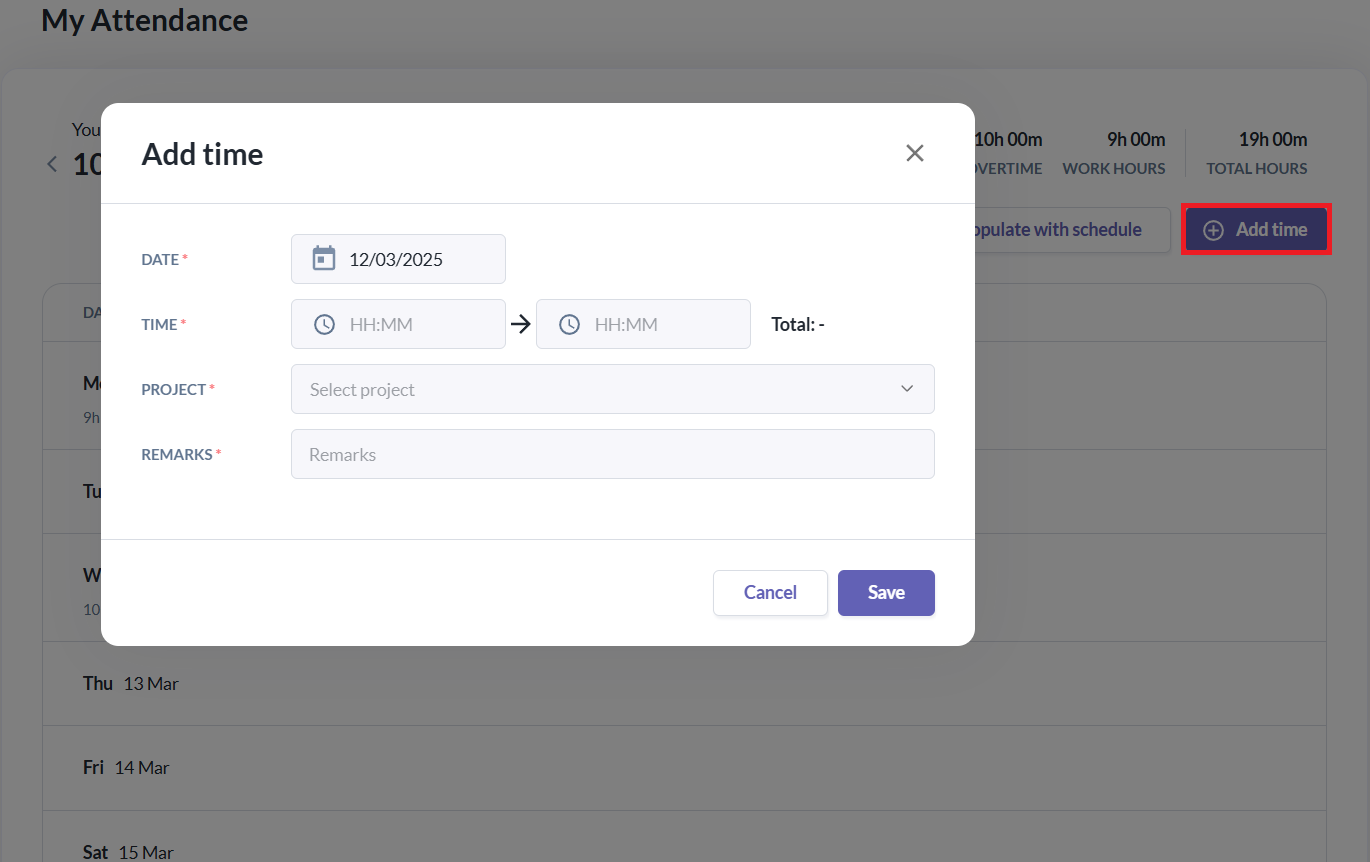Select the Thu 13 Mar row
The image size is (1370, 862).
pos(684,684)
